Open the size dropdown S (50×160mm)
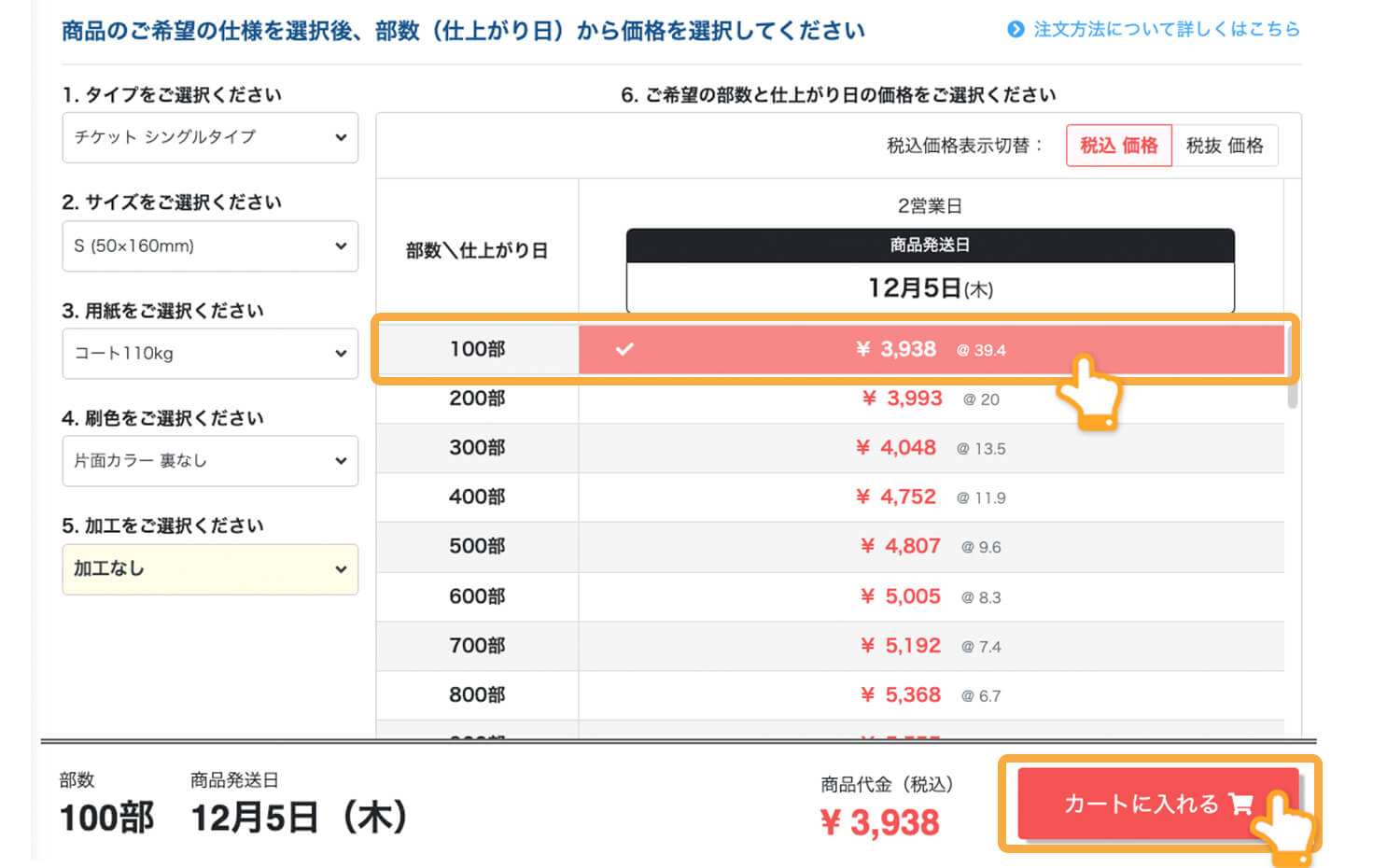1387x868 pixels. coord(210,246)
